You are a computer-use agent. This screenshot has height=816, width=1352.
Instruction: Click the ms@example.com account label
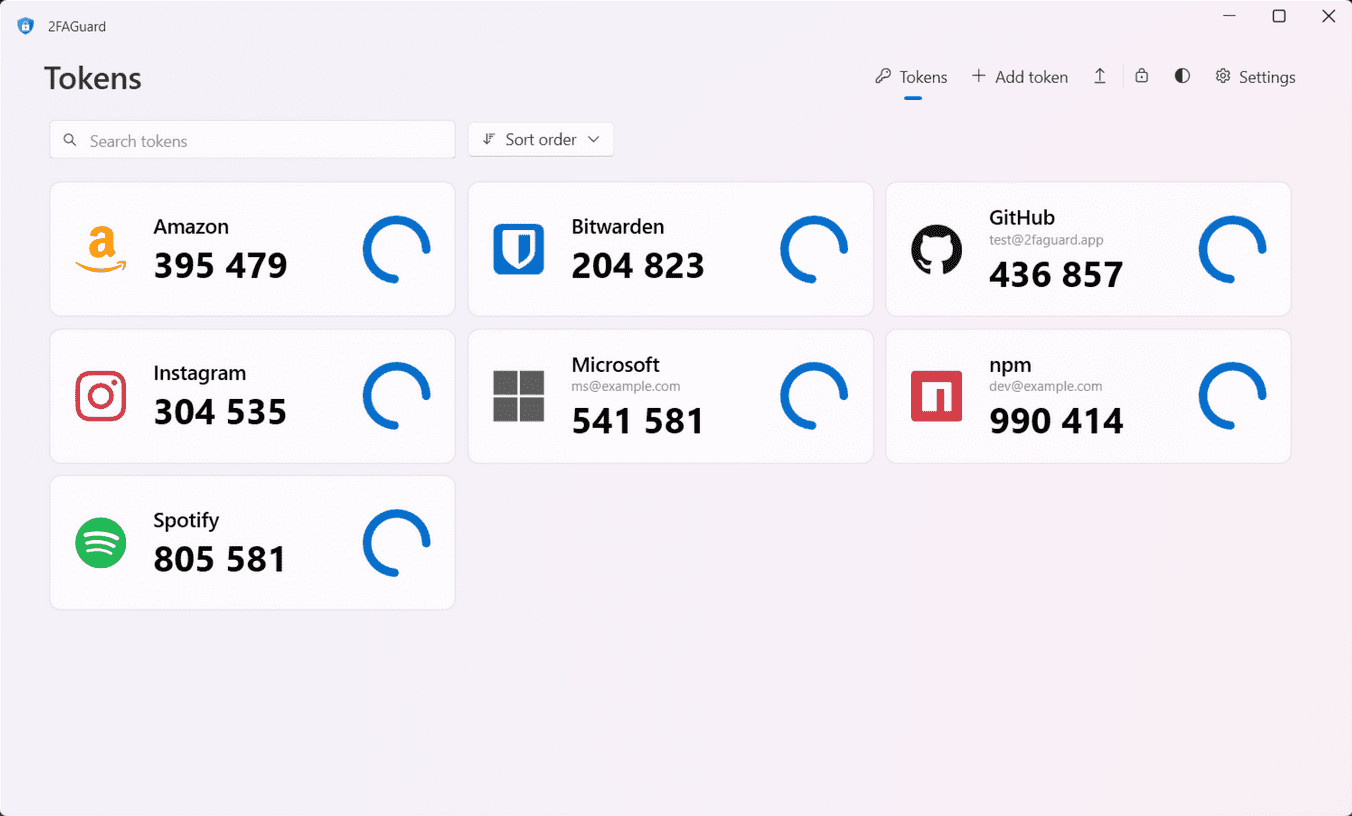(x=626, y=386)
